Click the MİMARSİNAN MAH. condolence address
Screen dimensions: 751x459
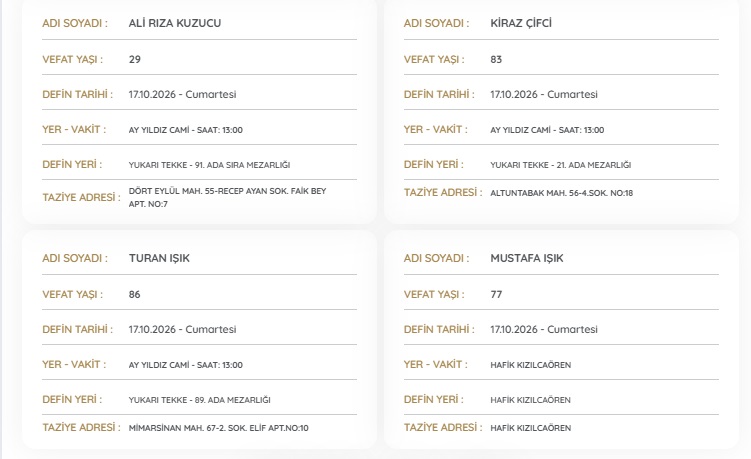click(218, 428)
